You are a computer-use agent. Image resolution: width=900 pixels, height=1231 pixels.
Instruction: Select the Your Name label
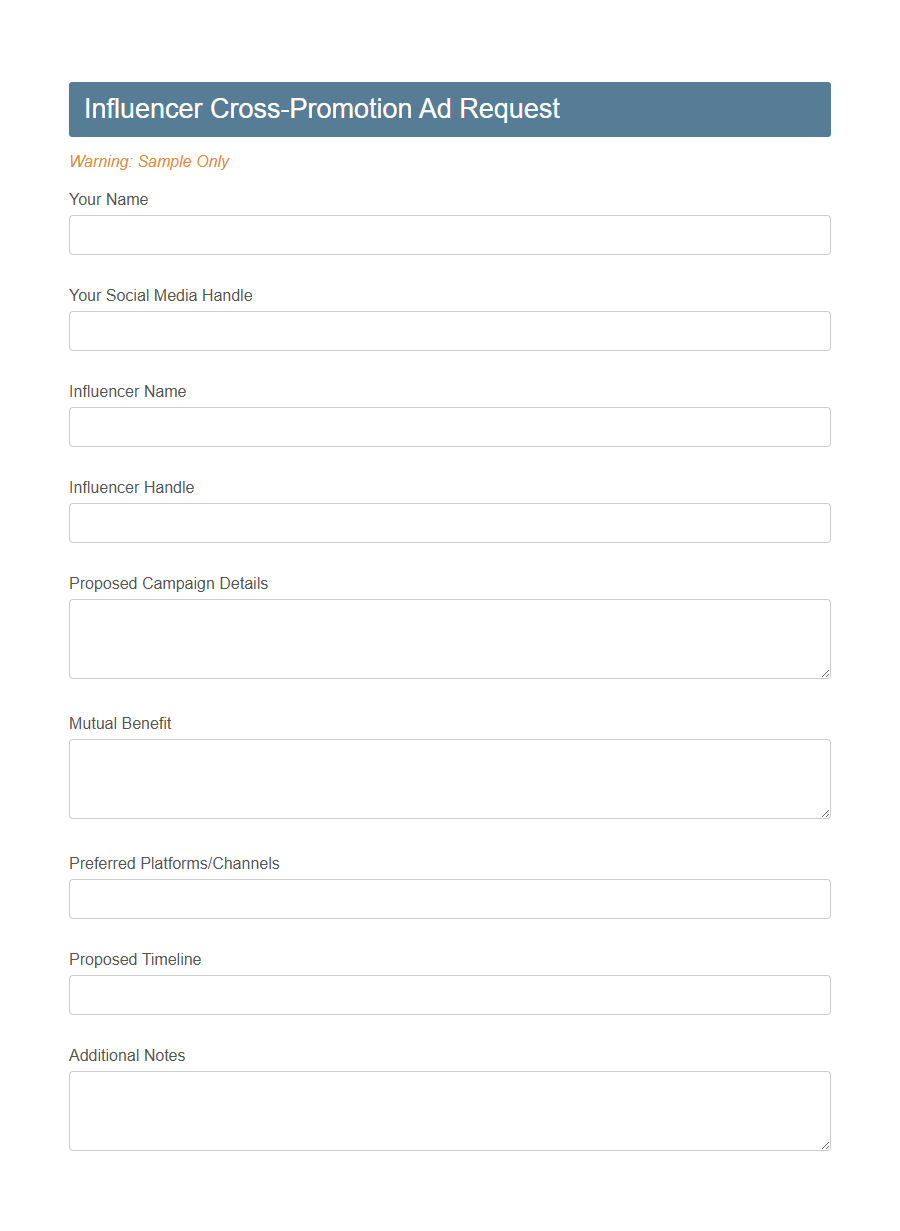[x=108, y=199]
